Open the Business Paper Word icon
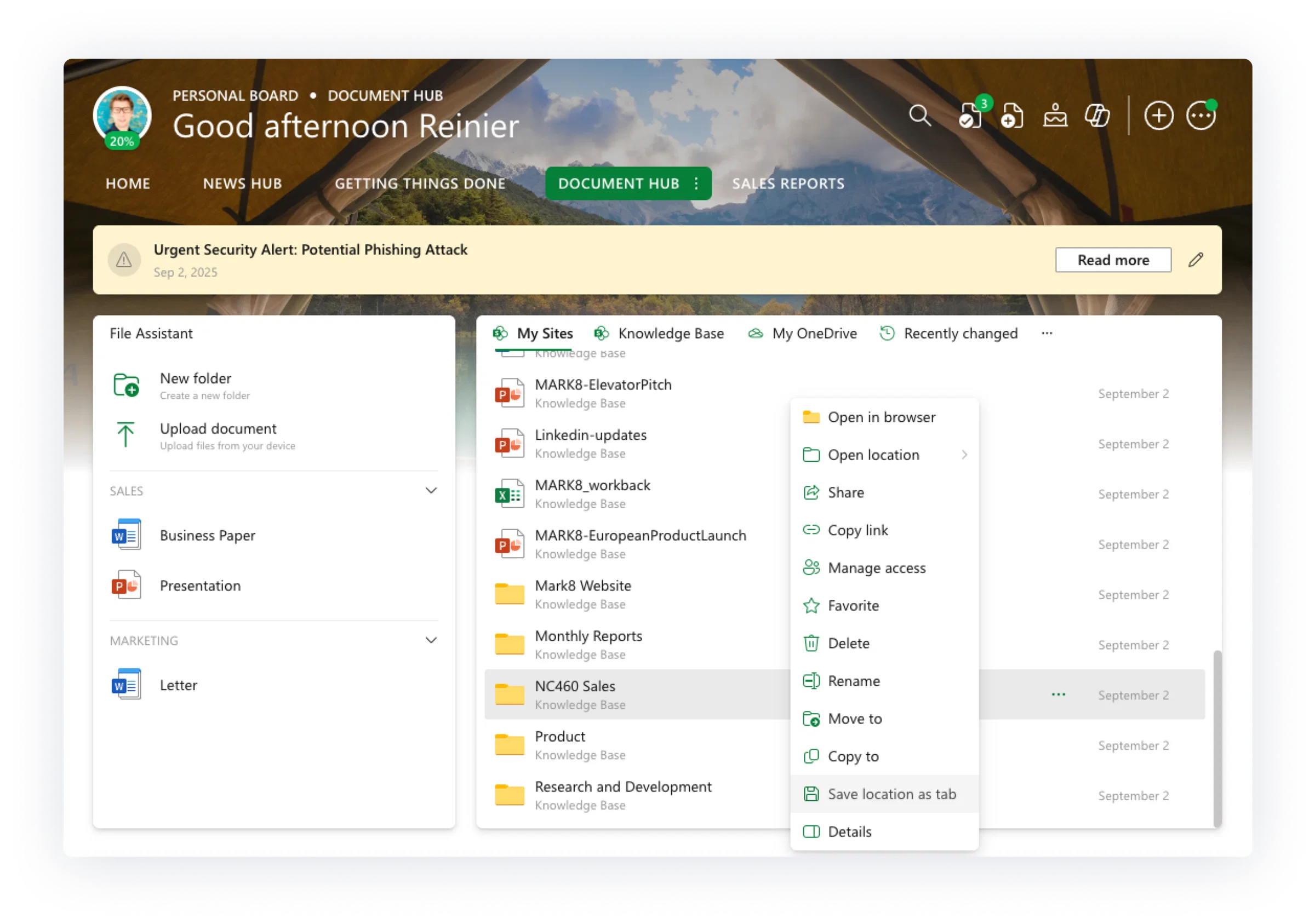 (x=126, y=535)
